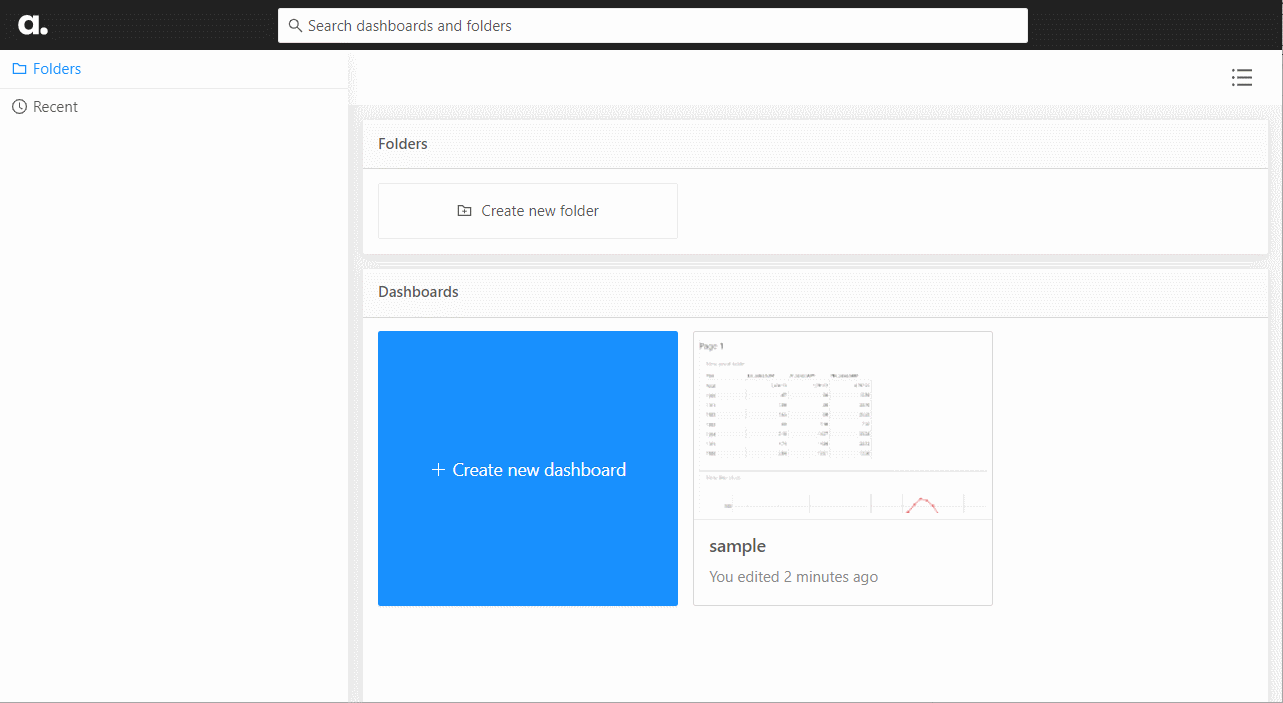1283x703 pixels.
Task: Click the plus icon on blue tile
Action: point(437,470)
